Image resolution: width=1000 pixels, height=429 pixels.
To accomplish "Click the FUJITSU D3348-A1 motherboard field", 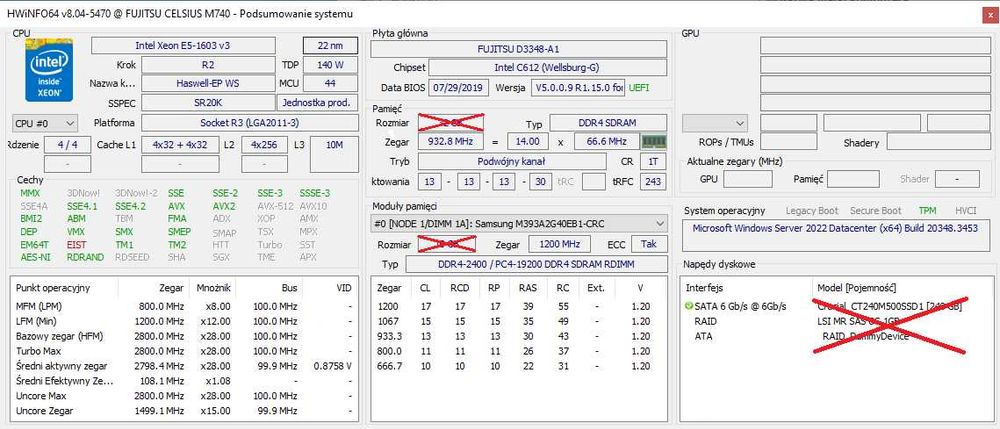I will coord(518,49).
